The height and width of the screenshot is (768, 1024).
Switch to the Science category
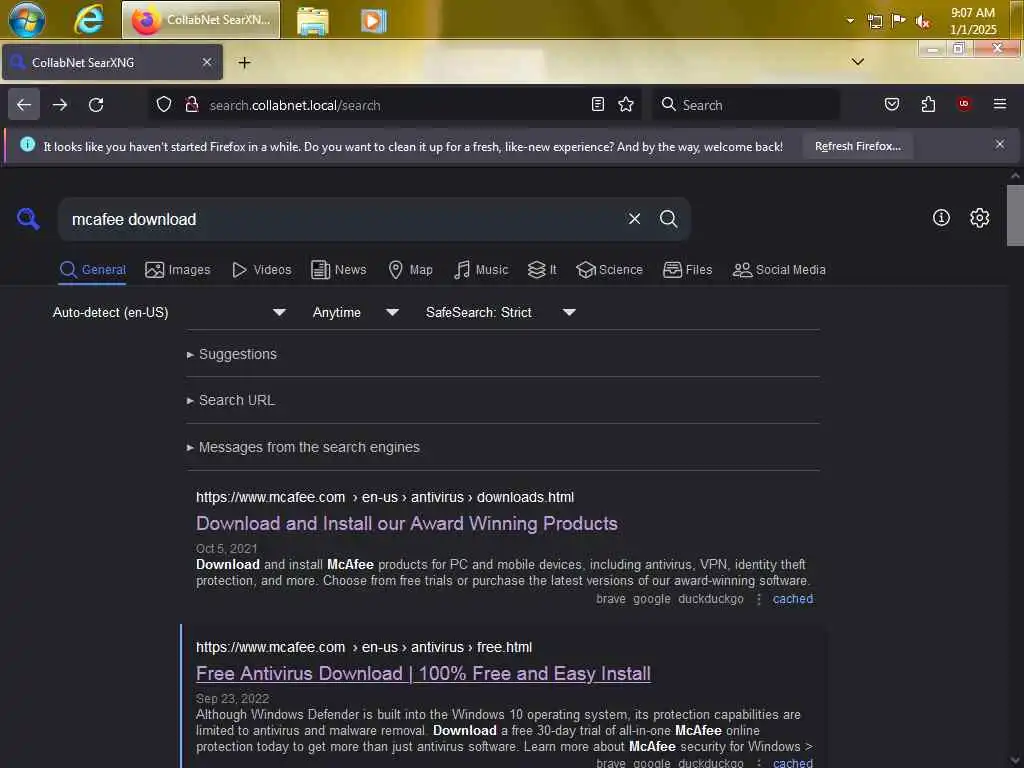(x=609, y=270)
